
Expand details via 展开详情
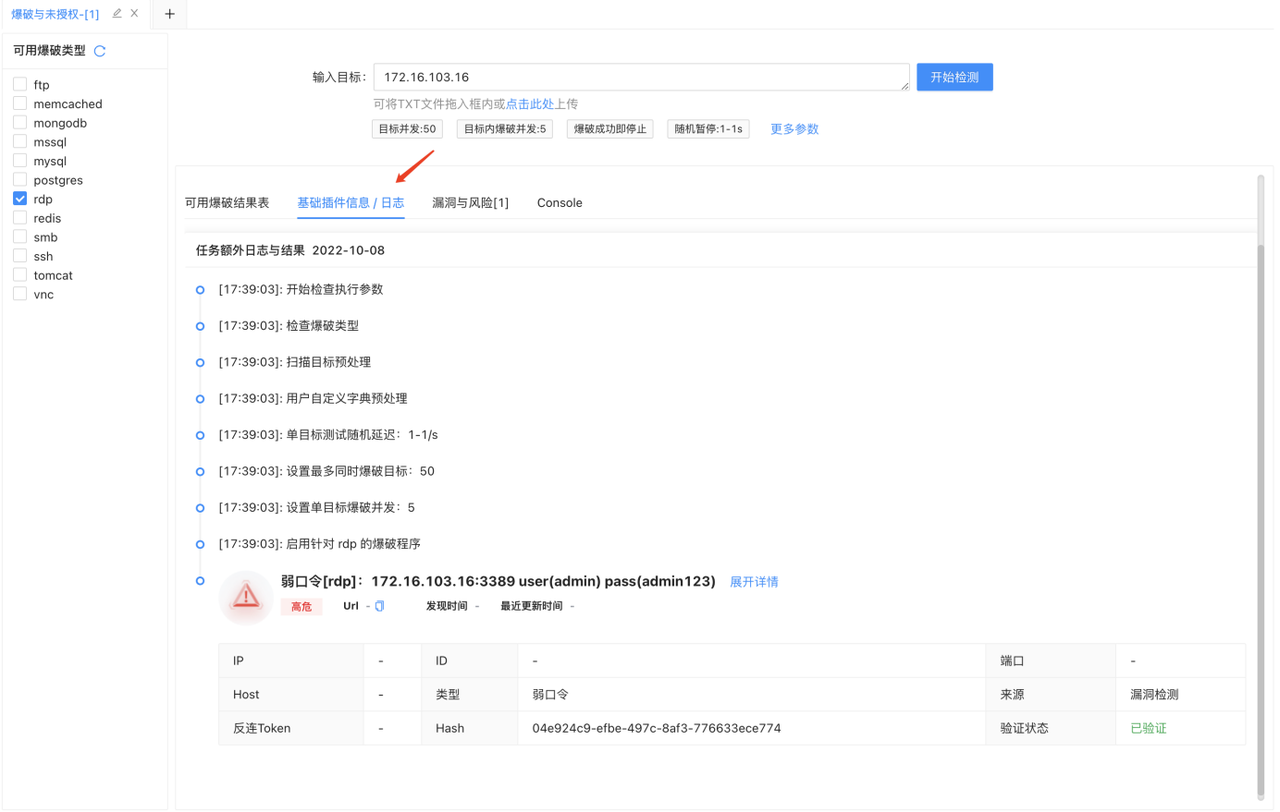tap(753, 582)
